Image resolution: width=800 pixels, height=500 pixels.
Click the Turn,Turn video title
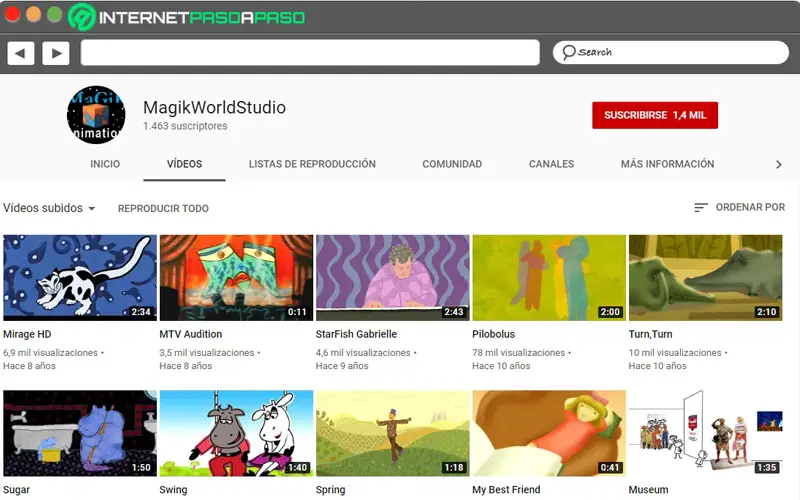tap(651, 334)
